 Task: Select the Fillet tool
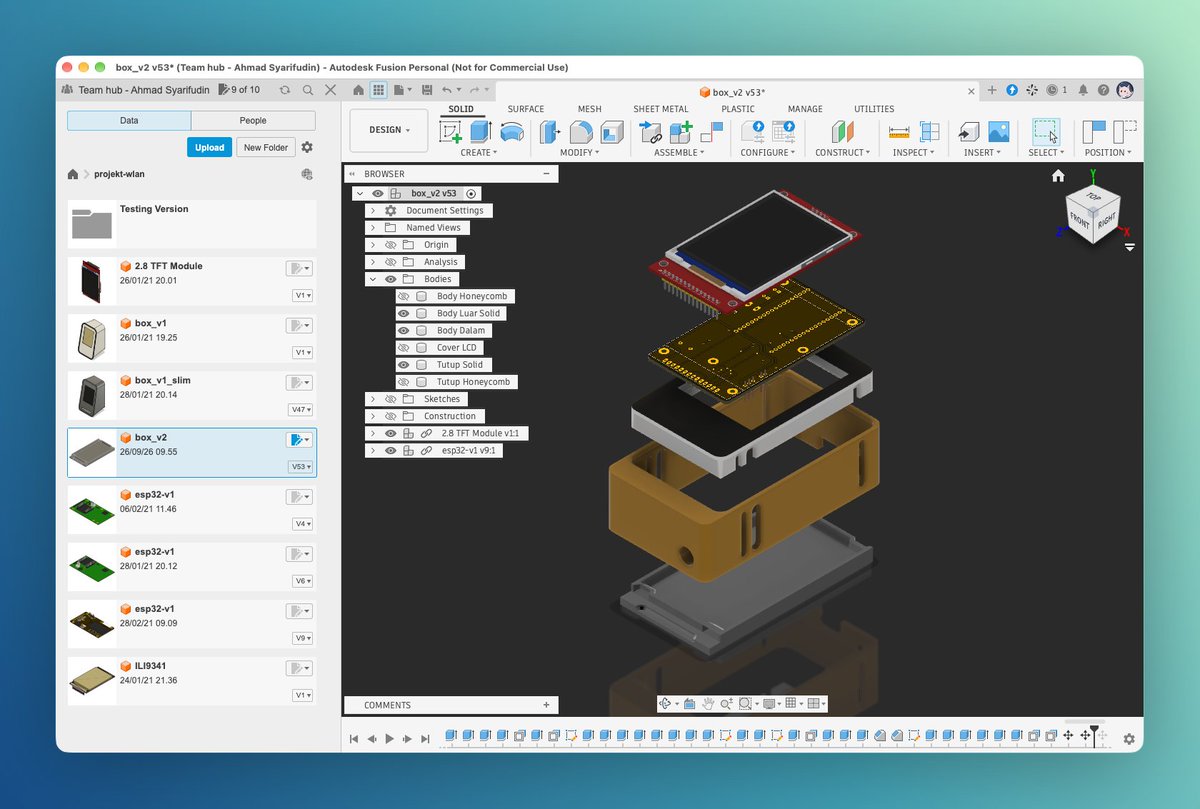click(x=581, y=131)
